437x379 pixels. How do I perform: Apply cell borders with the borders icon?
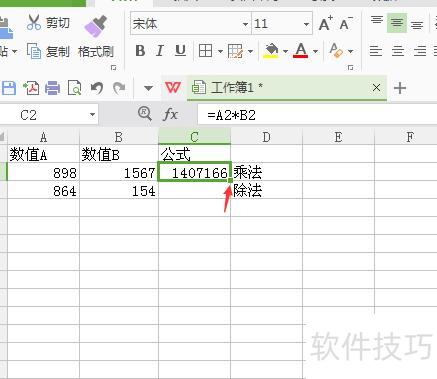coord(205,51)
